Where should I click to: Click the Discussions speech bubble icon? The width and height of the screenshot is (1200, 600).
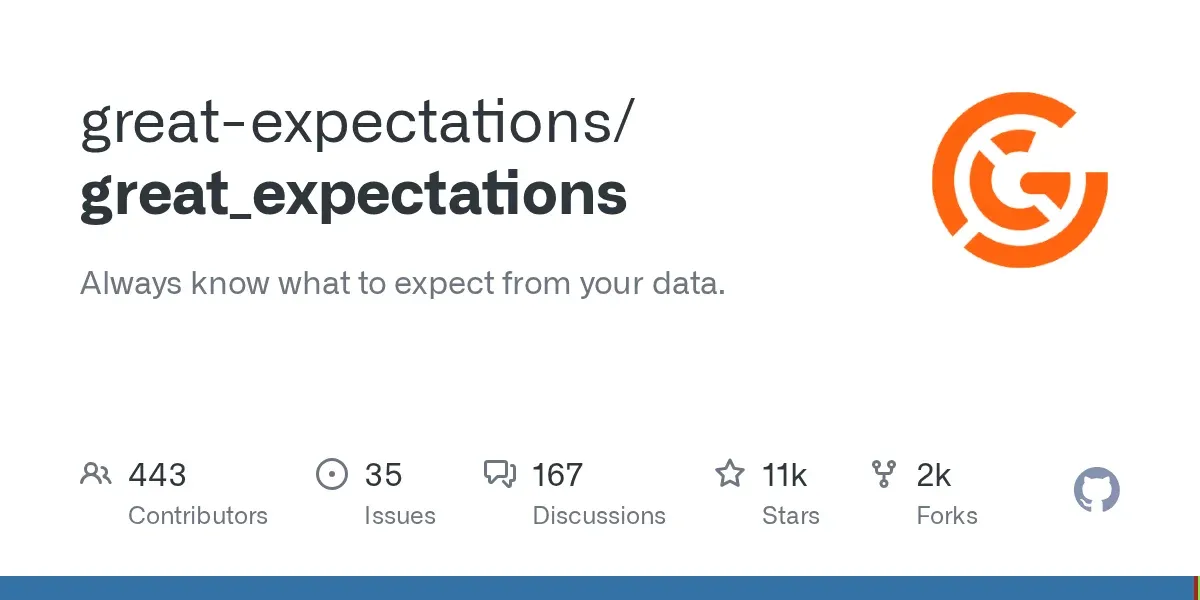click(499, 474)
